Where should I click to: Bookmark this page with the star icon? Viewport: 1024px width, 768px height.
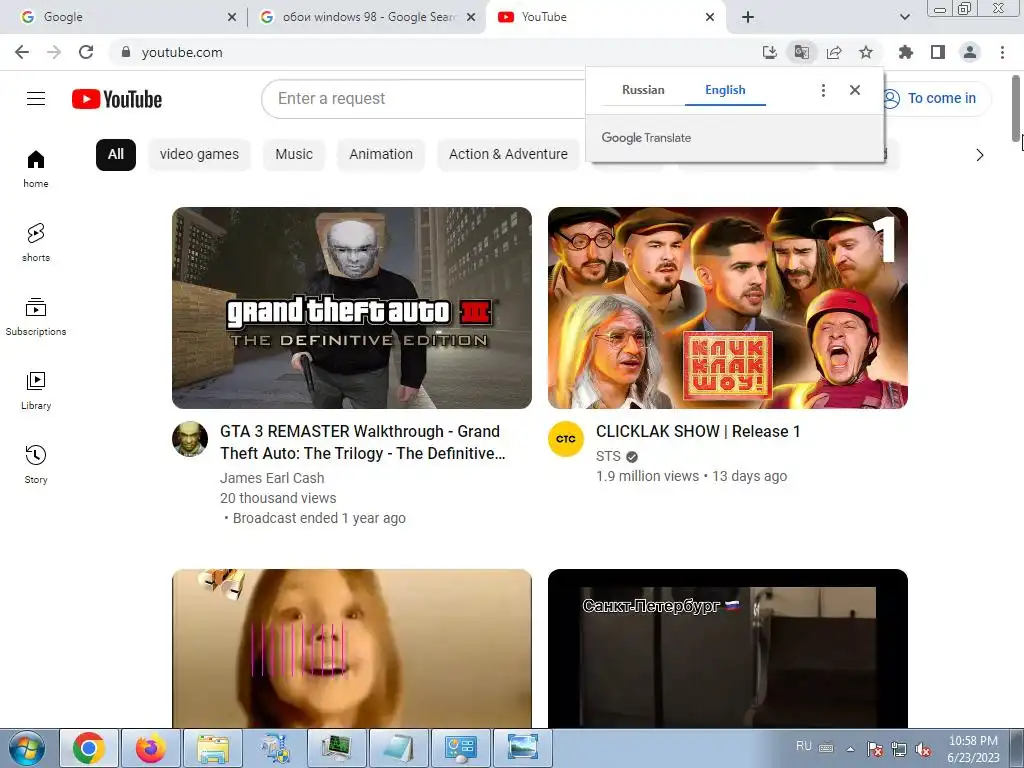866,52
